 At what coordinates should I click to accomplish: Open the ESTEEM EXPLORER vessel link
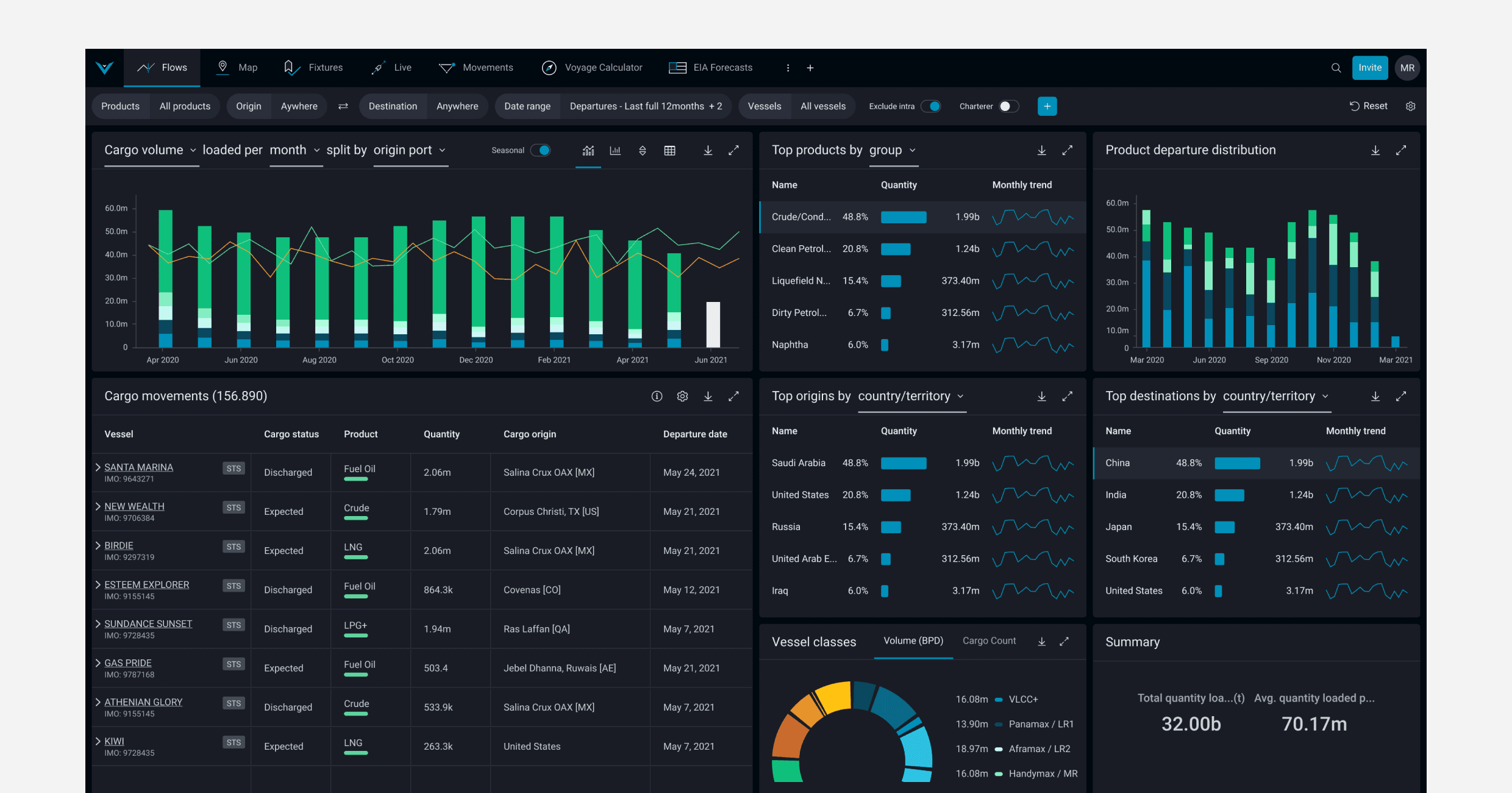[x=146, y=584]
